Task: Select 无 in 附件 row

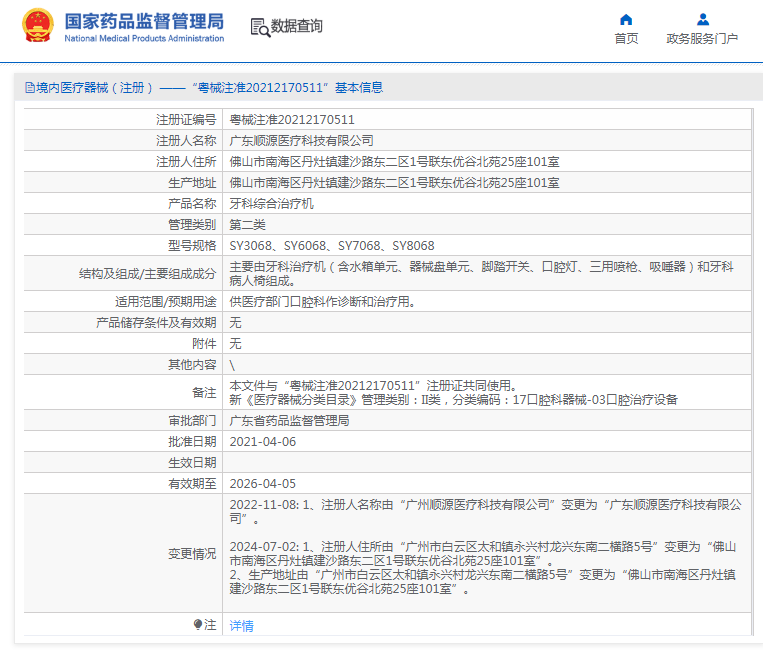Action: point(236,344)
